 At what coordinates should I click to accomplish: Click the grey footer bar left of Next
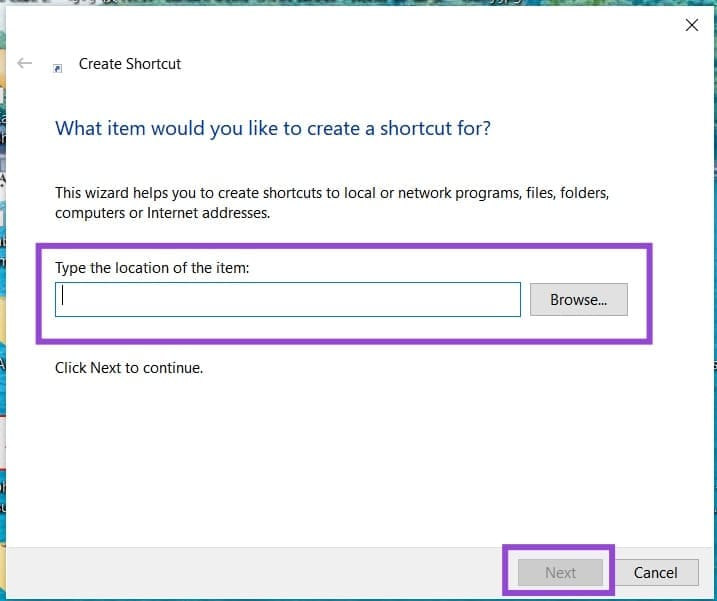(256, 572)
